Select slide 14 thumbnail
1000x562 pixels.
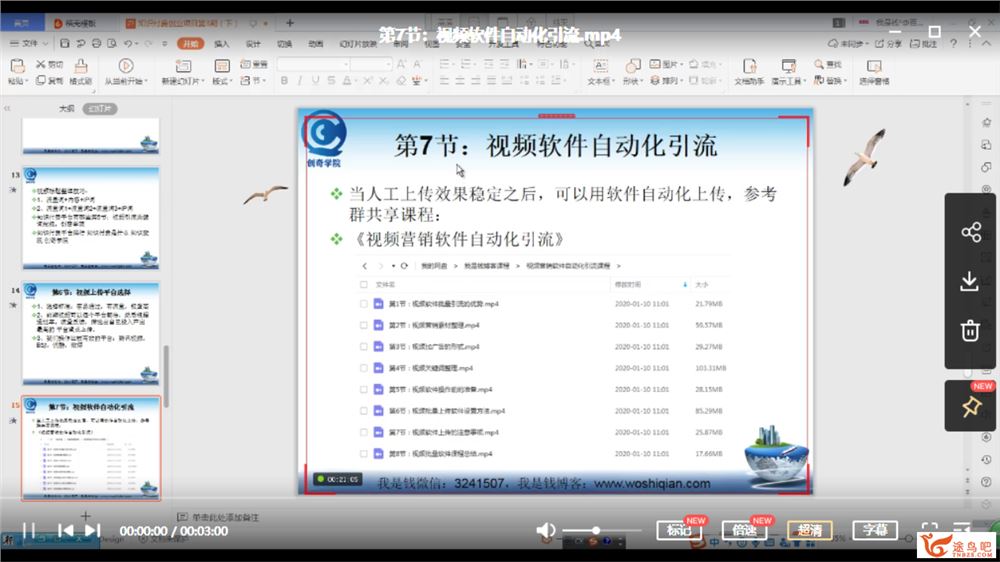click(91, 334)
